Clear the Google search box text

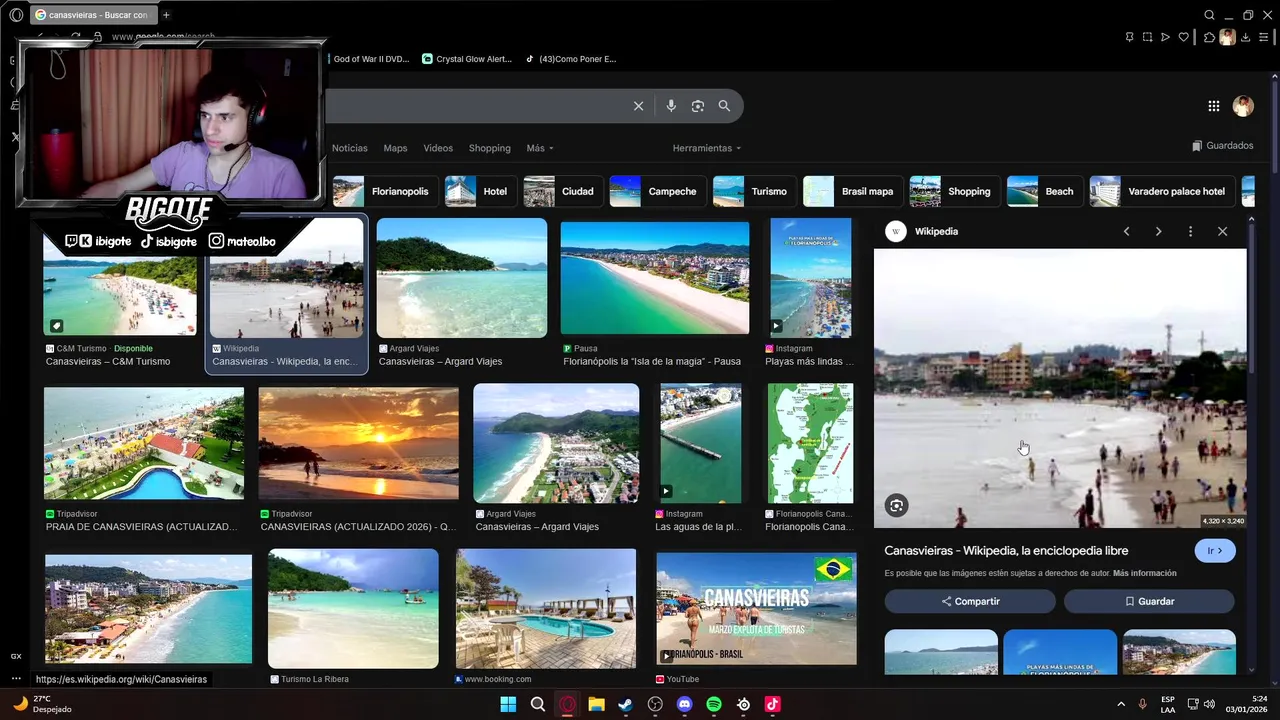(x=638, y=106)
